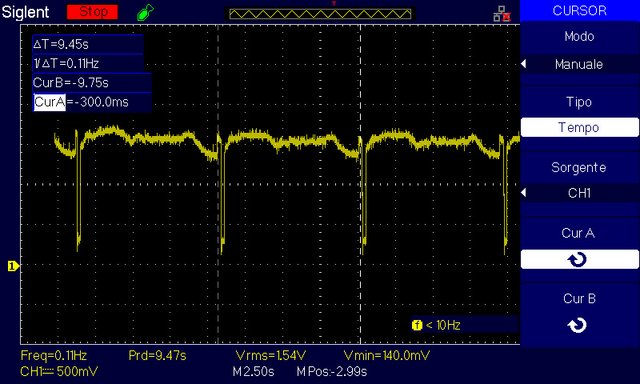Click the Freq=0.11Hz measurement
640x384 pixels.
click(x=53, y=355)
